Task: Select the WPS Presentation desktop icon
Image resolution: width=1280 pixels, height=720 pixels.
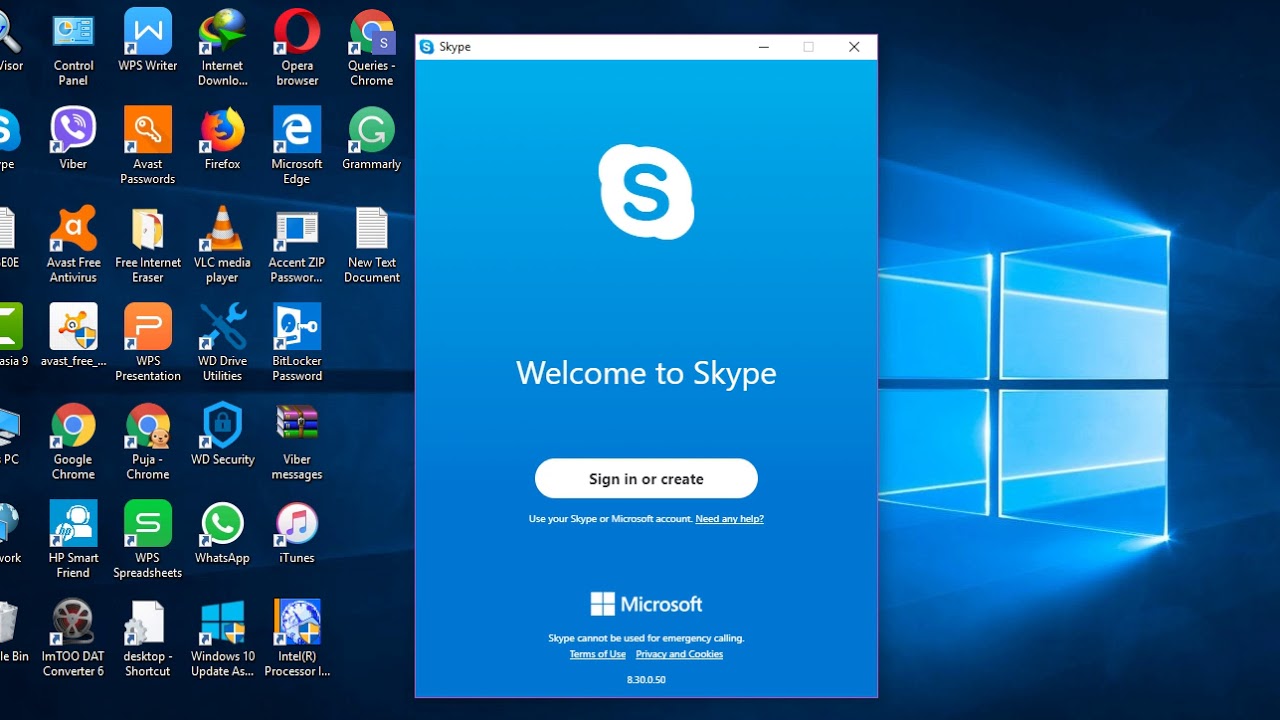Action: pos(148,343)
